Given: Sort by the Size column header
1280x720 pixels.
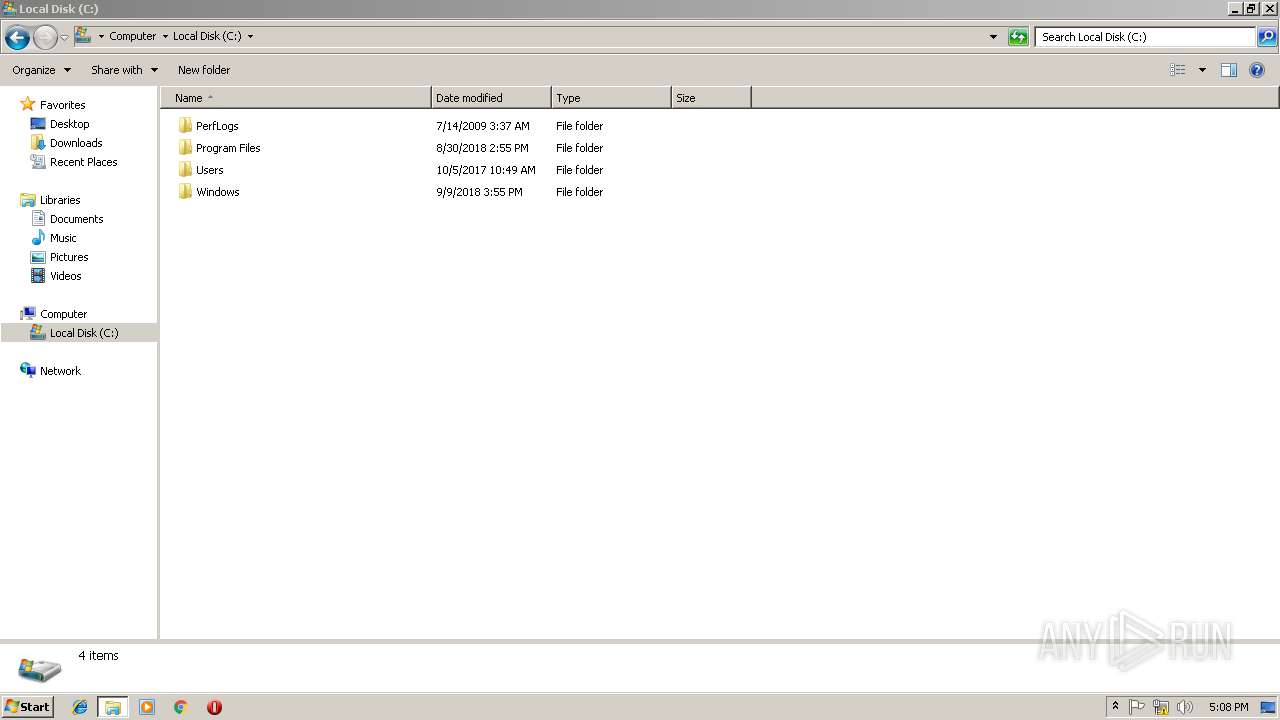Looking at the screenshot, I should [711, 98].
